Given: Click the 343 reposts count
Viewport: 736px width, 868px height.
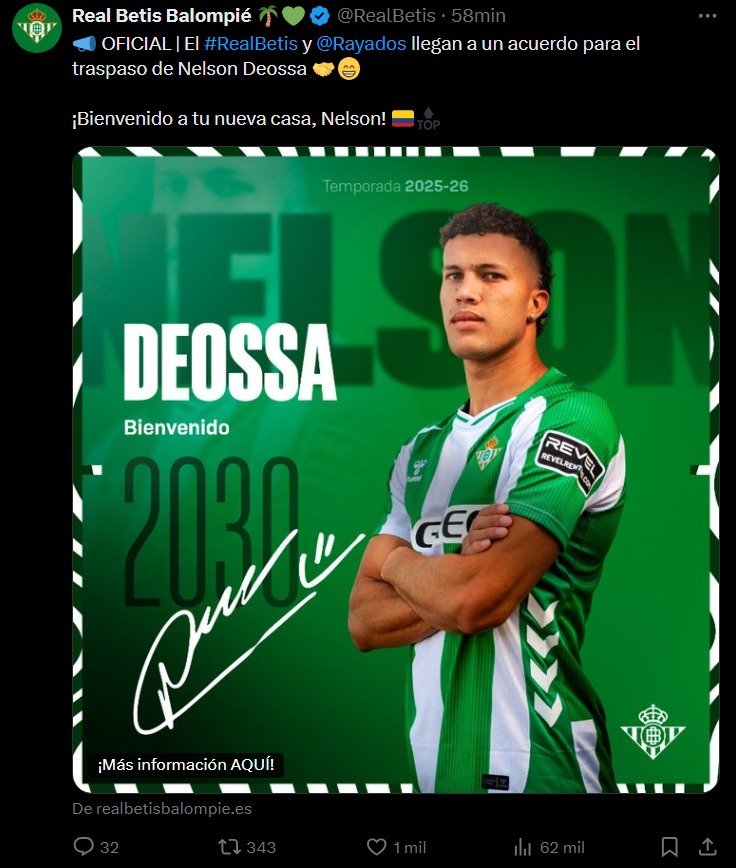Looking at the screenshot, I should tap(261, 847).
